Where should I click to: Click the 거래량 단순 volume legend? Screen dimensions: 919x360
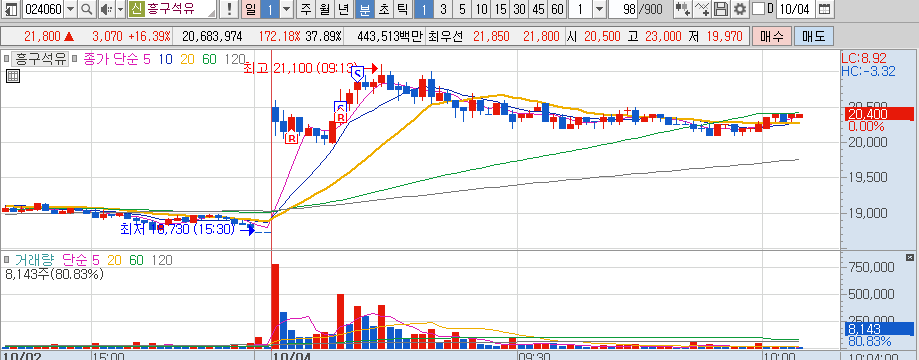tap(52, 260)
